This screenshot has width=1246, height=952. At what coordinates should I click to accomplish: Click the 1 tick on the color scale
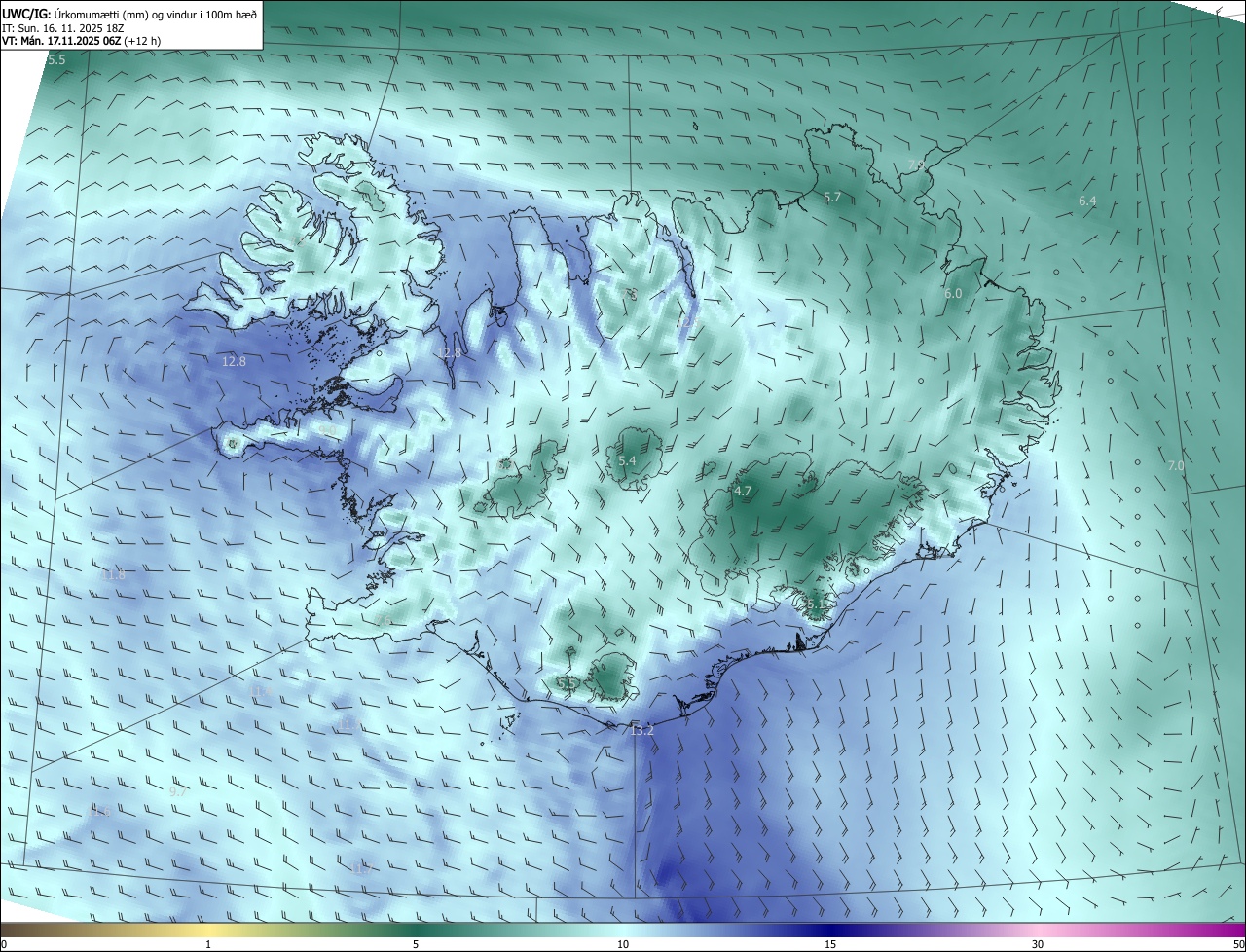(x=208, y=944)
